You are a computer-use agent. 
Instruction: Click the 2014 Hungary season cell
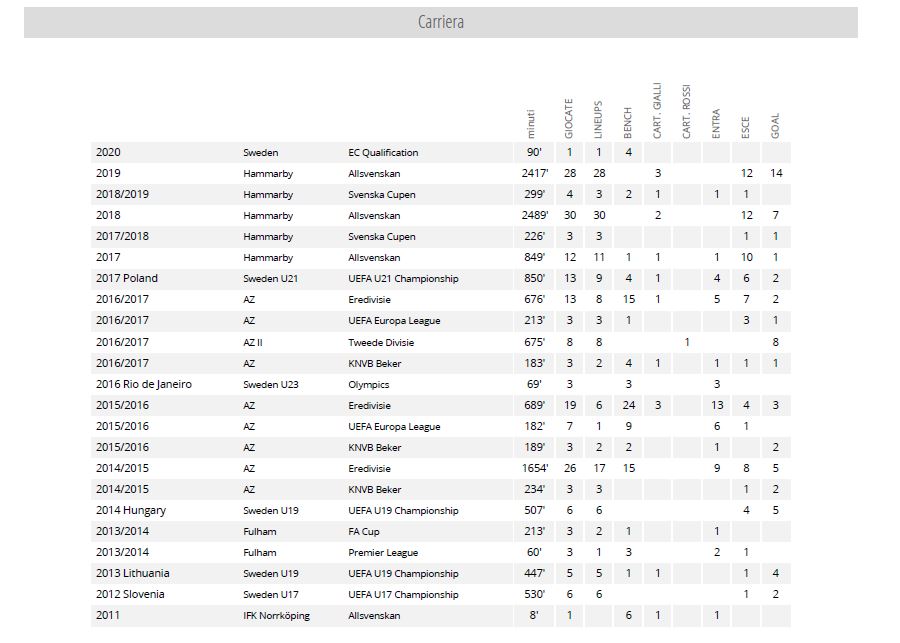131,510
